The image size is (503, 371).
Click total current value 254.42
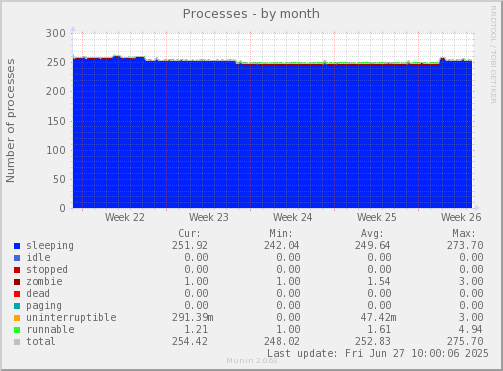(190, 342)
